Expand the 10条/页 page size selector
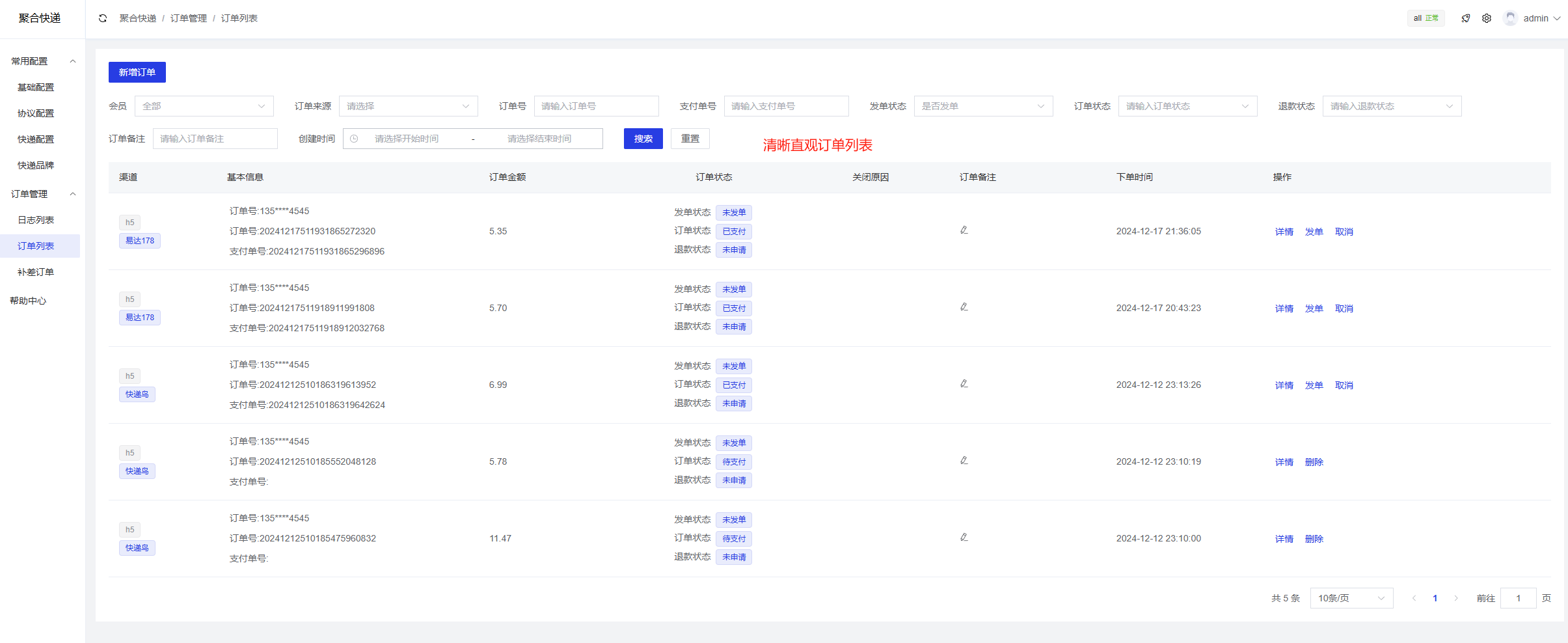 1351,598
